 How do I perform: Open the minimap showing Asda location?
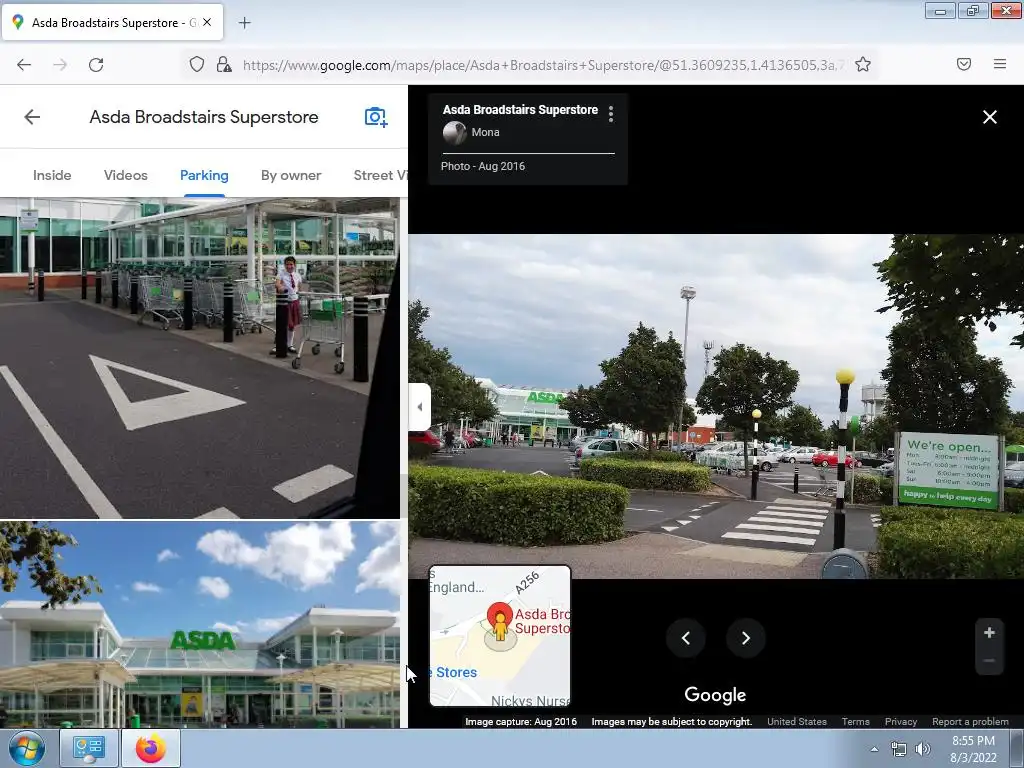[x=500, y=636]
